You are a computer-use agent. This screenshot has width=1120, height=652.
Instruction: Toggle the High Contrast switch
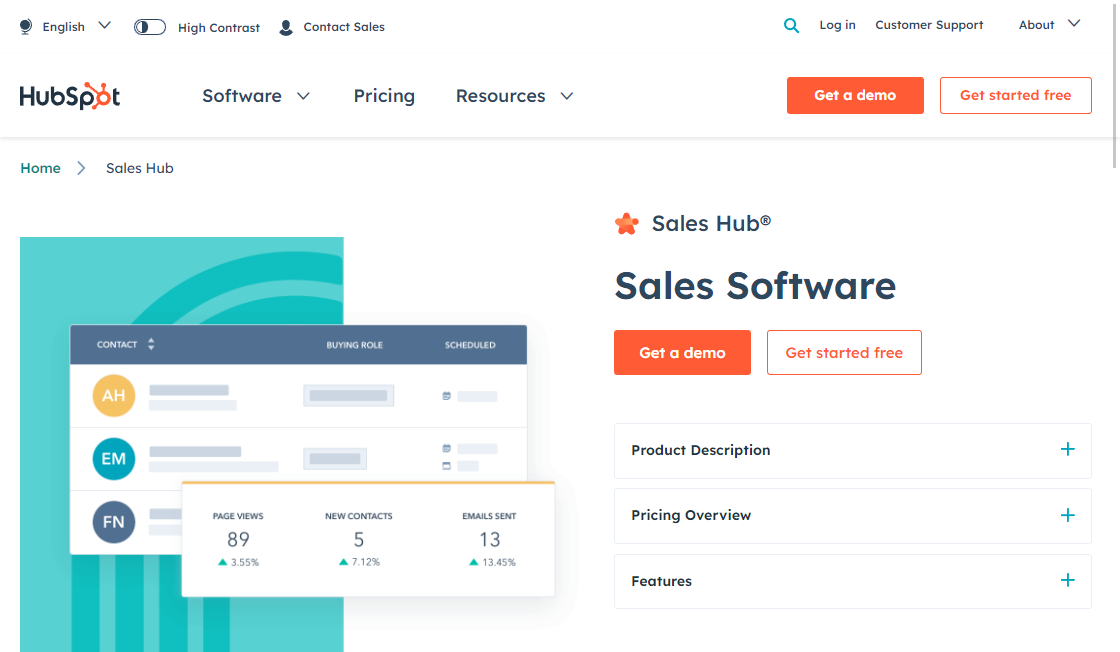click(x=149, y=27)
